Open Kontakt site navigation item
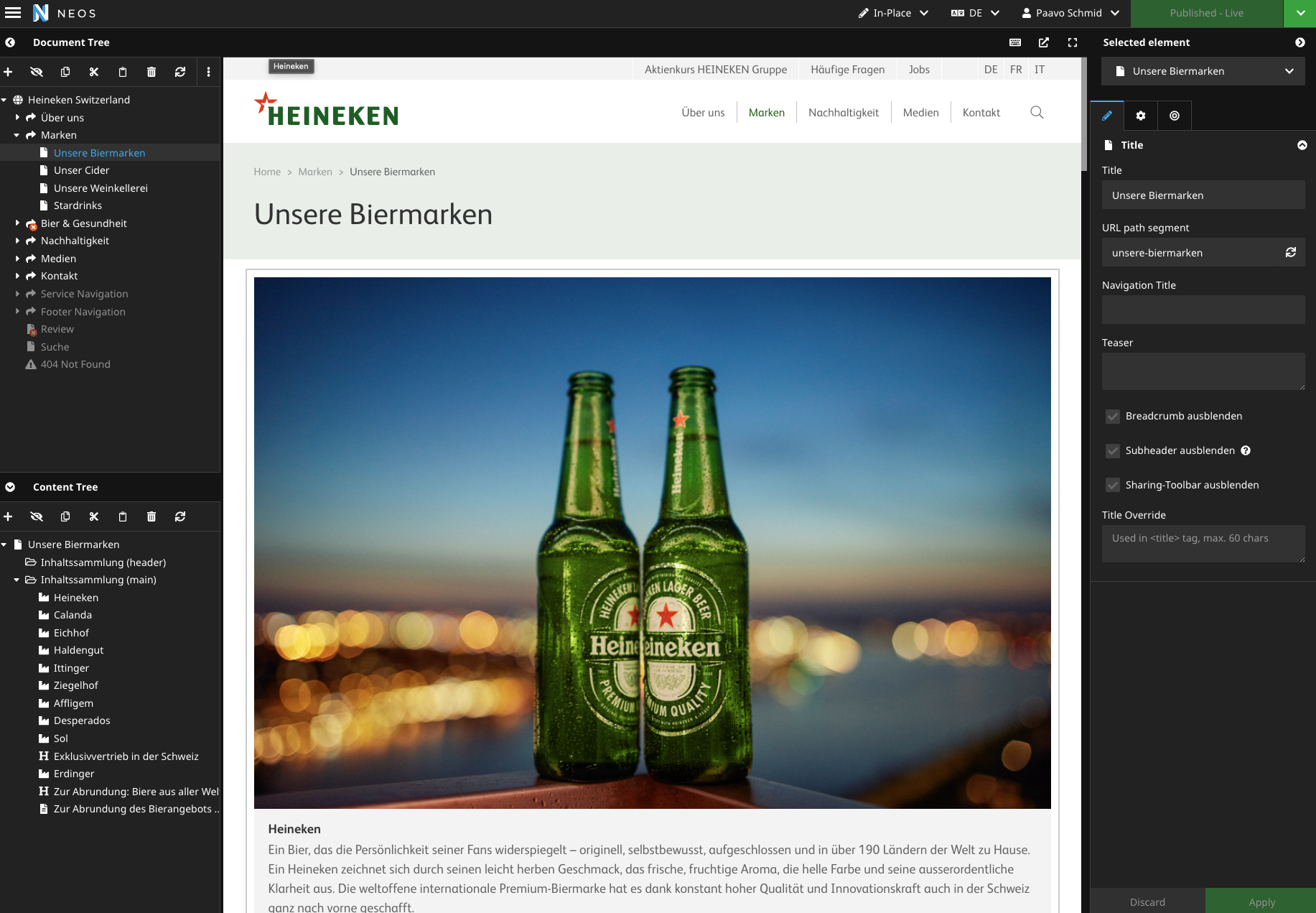1316x913 pixels. click(x=981, y=113)
